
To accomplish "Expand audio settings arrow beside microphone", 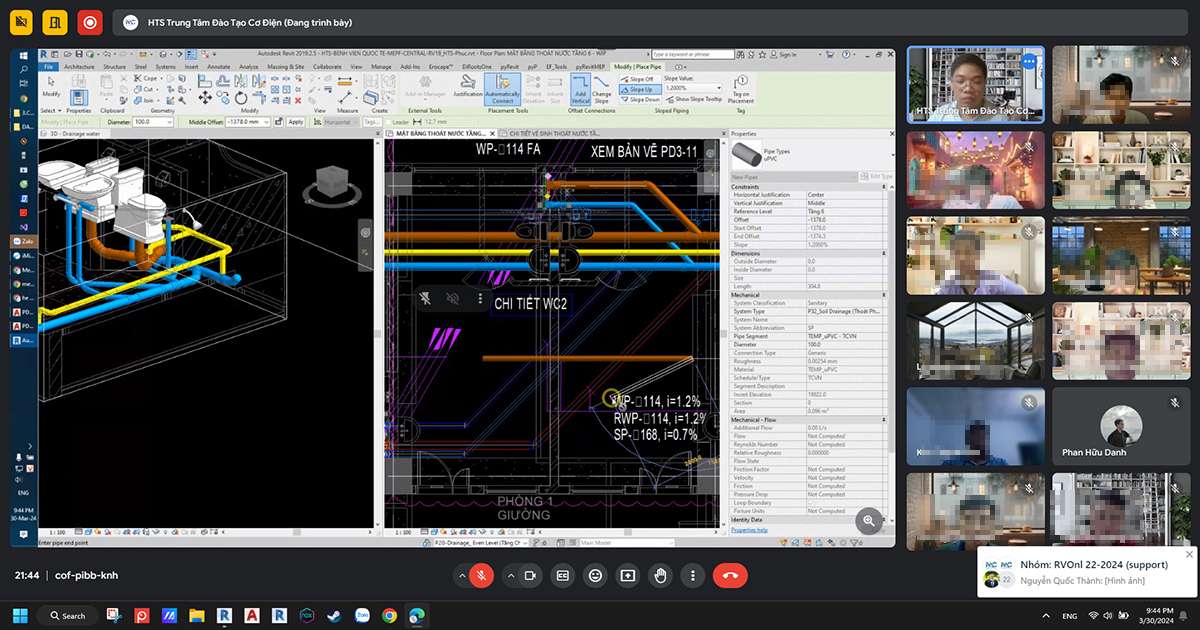I will (x=461, y=575).
